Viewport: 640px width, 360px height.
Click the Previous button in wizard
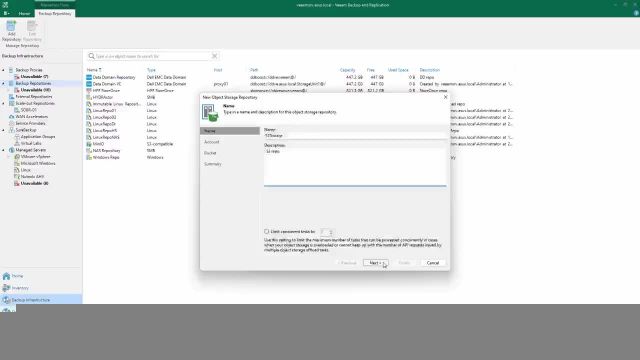348,263
